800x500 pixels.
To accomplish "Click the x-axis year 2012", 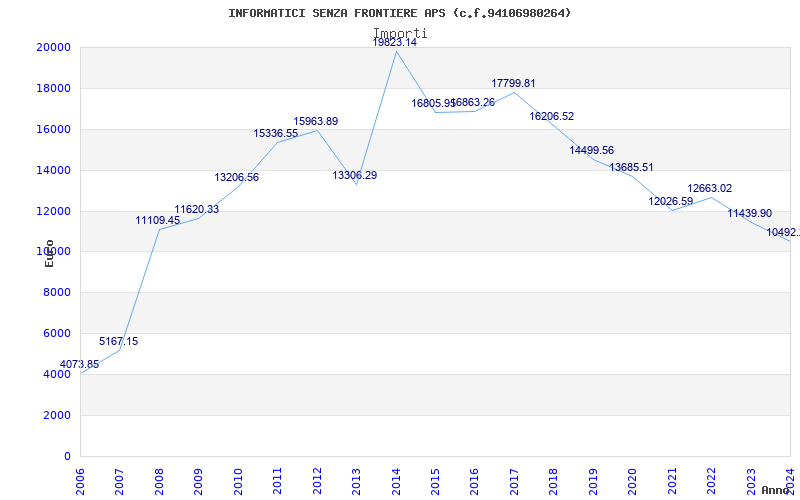I will pyautogui.click(x=317, y=481).
